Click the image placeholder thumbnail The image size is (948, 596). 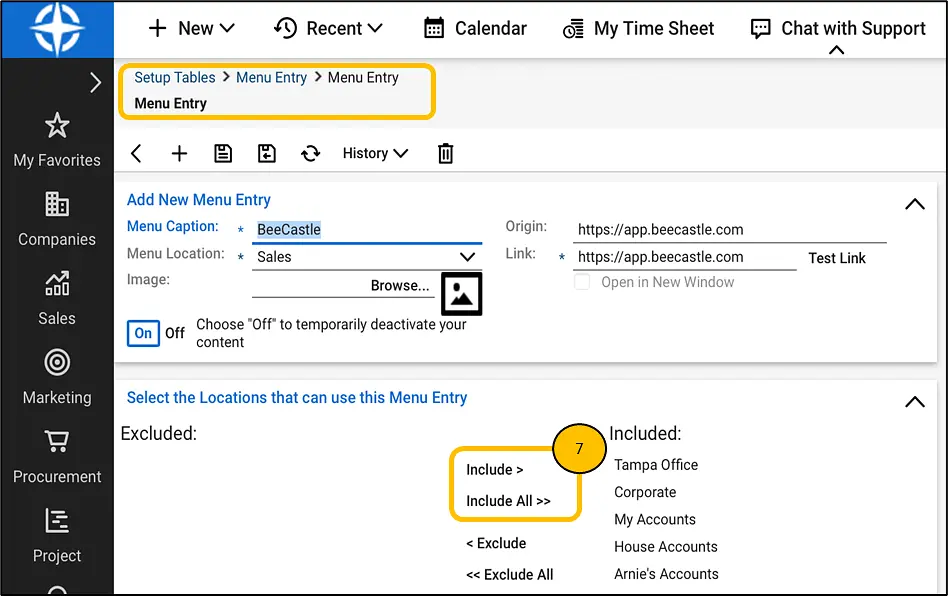tap(461, 294)
